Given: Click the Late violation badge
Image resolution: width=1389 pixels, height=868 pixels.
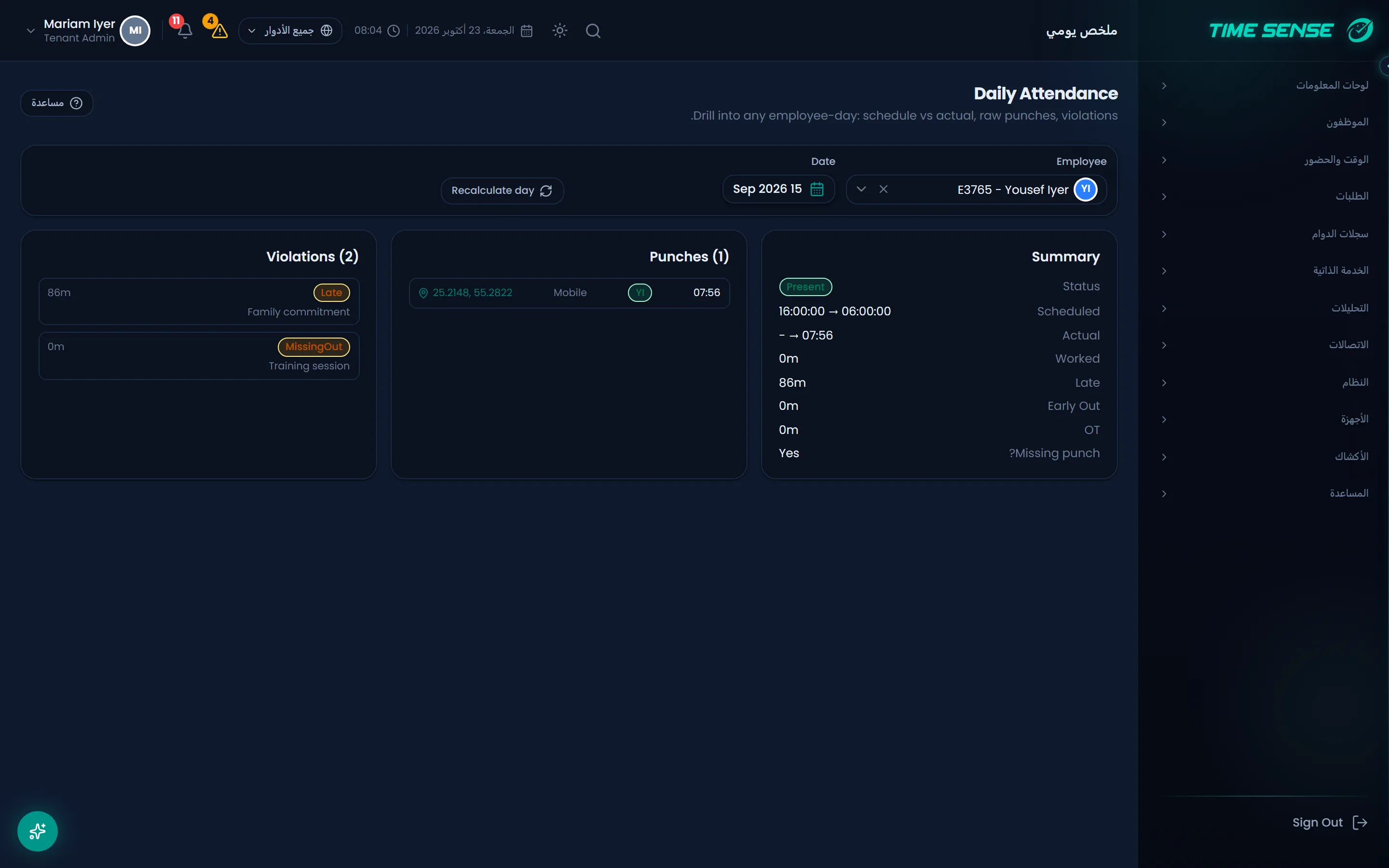Looking at the screenshot, I should [x=331, y=293].
